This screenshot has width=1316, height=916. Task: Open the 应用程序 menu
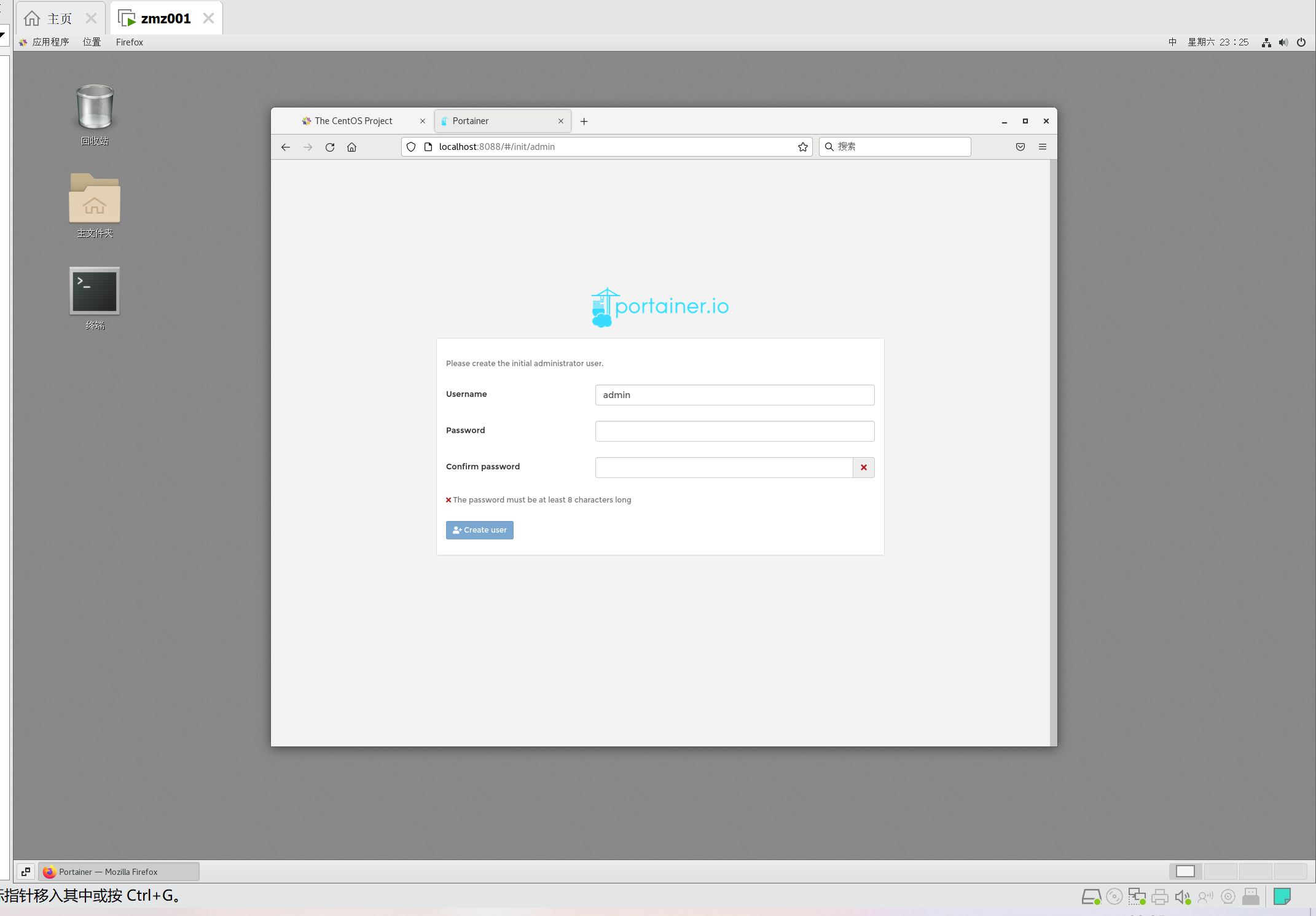44,42
